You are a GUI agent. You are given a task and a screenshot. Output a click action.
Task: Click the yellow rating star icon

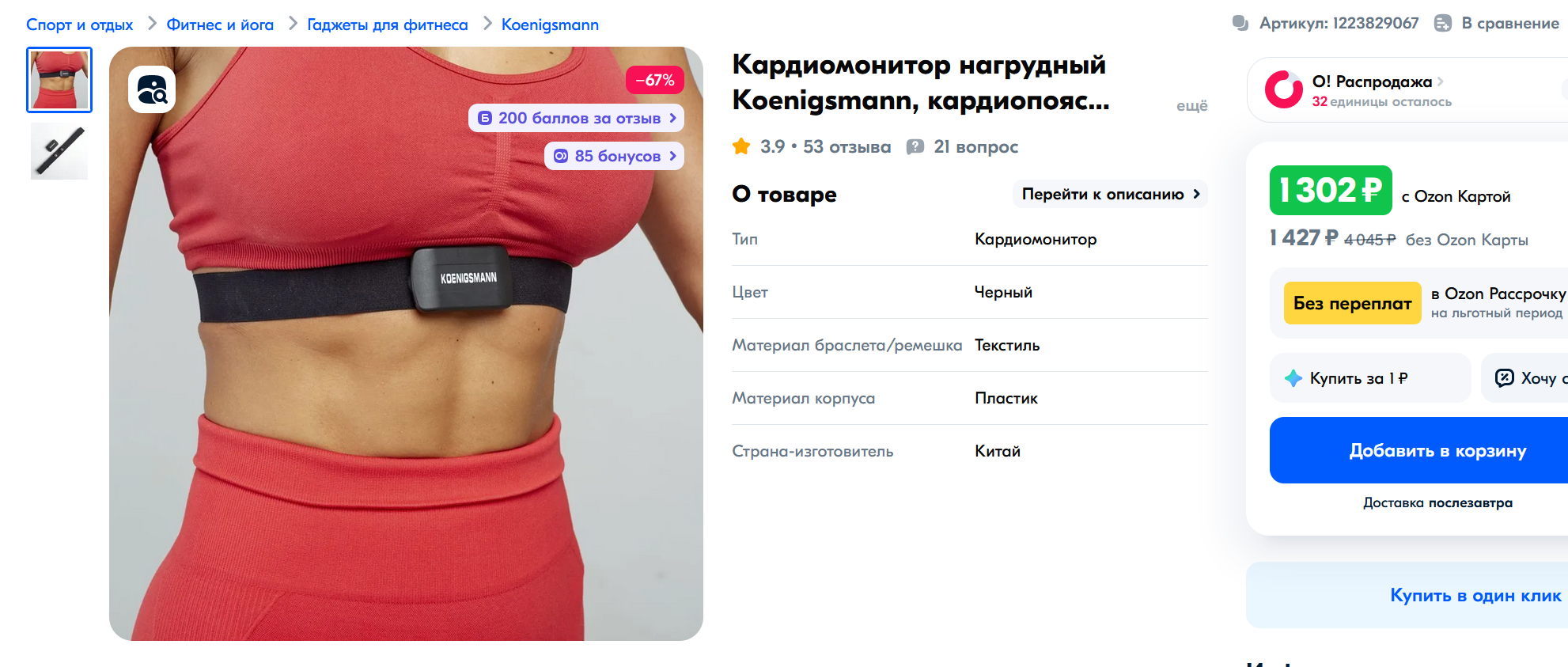(741, 146)
